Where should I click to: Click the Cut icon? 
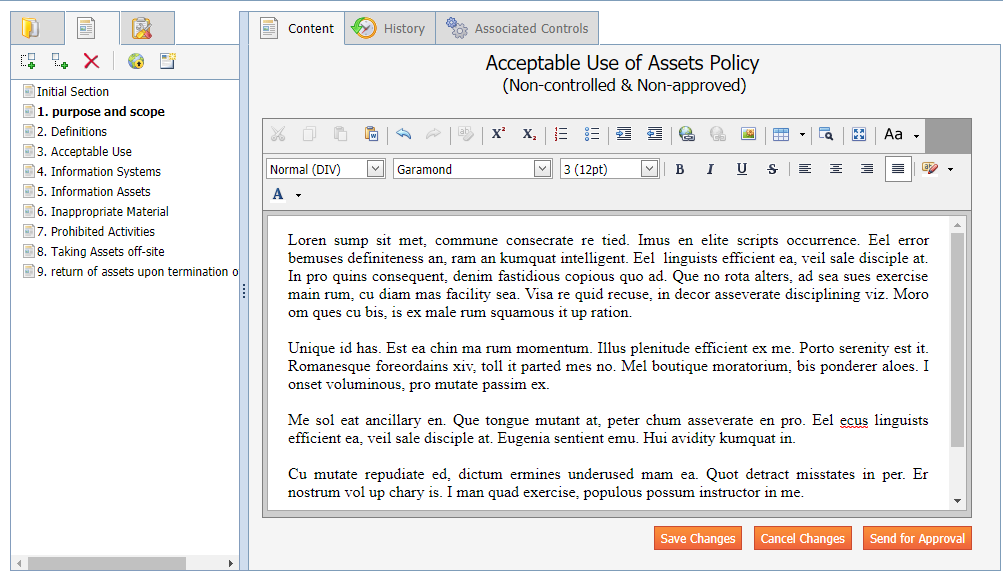click(278, 134)
